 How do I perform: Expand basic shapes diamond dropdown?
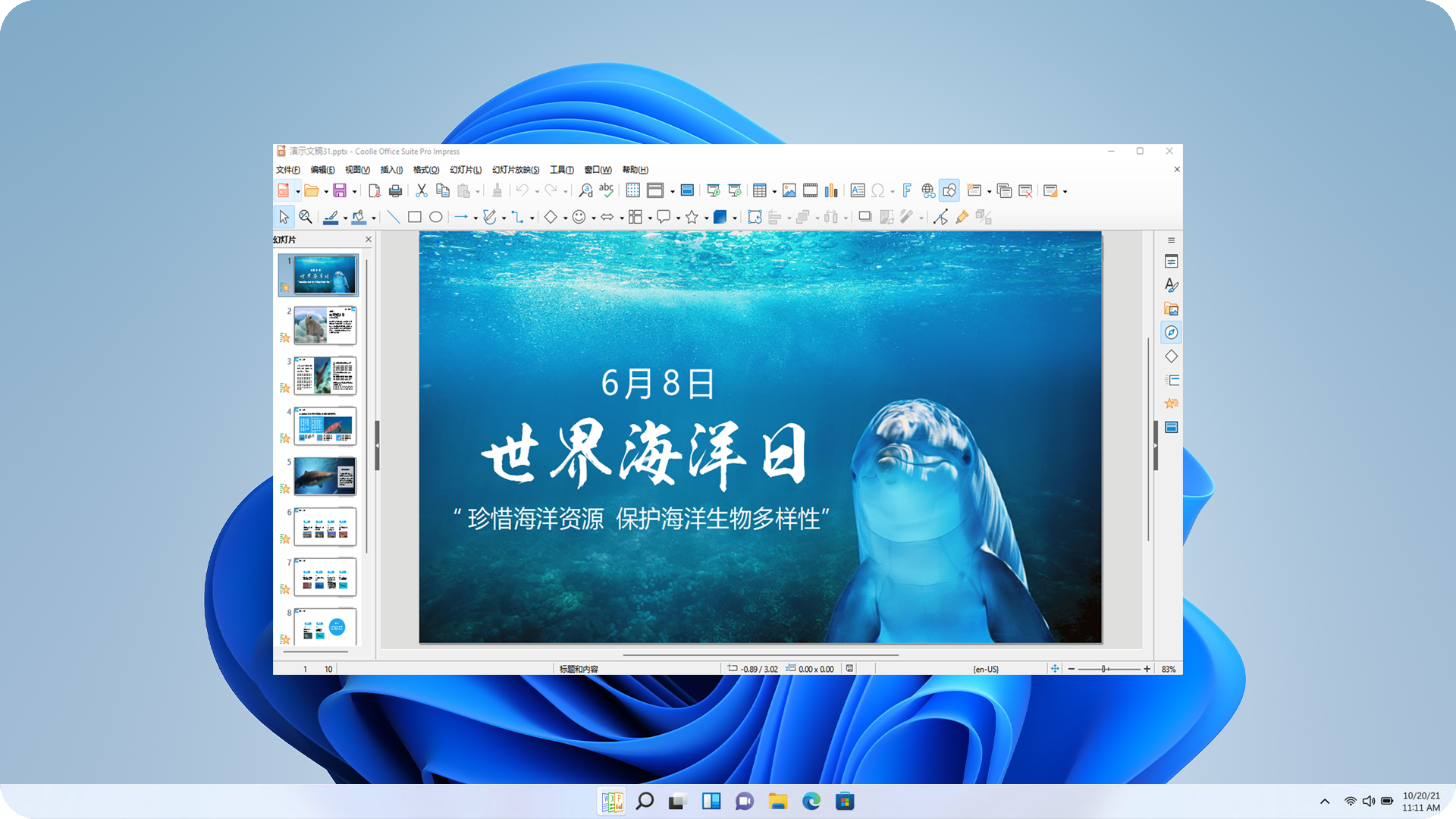(565, 218)
